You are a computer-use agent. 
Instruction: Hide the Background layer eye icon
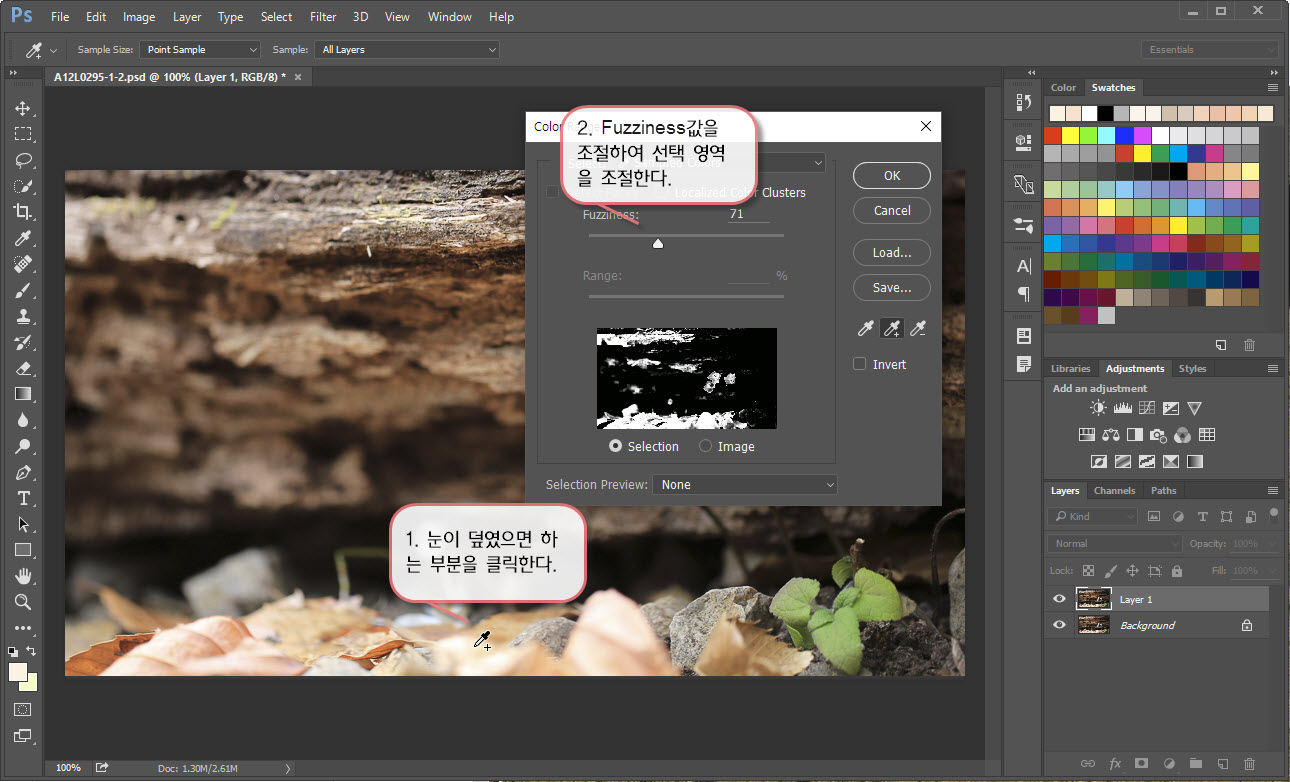tap(1059, 625)
